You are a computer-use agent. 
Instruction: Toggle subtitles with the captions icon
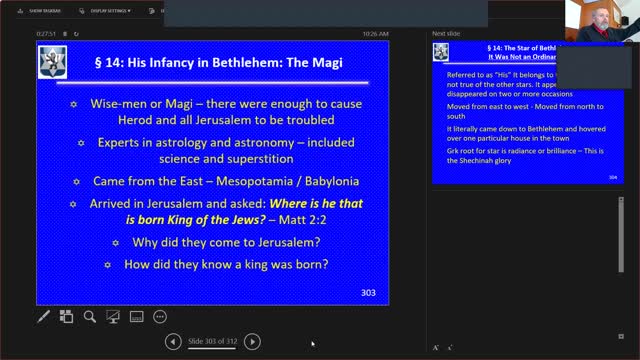click(136, 317)
